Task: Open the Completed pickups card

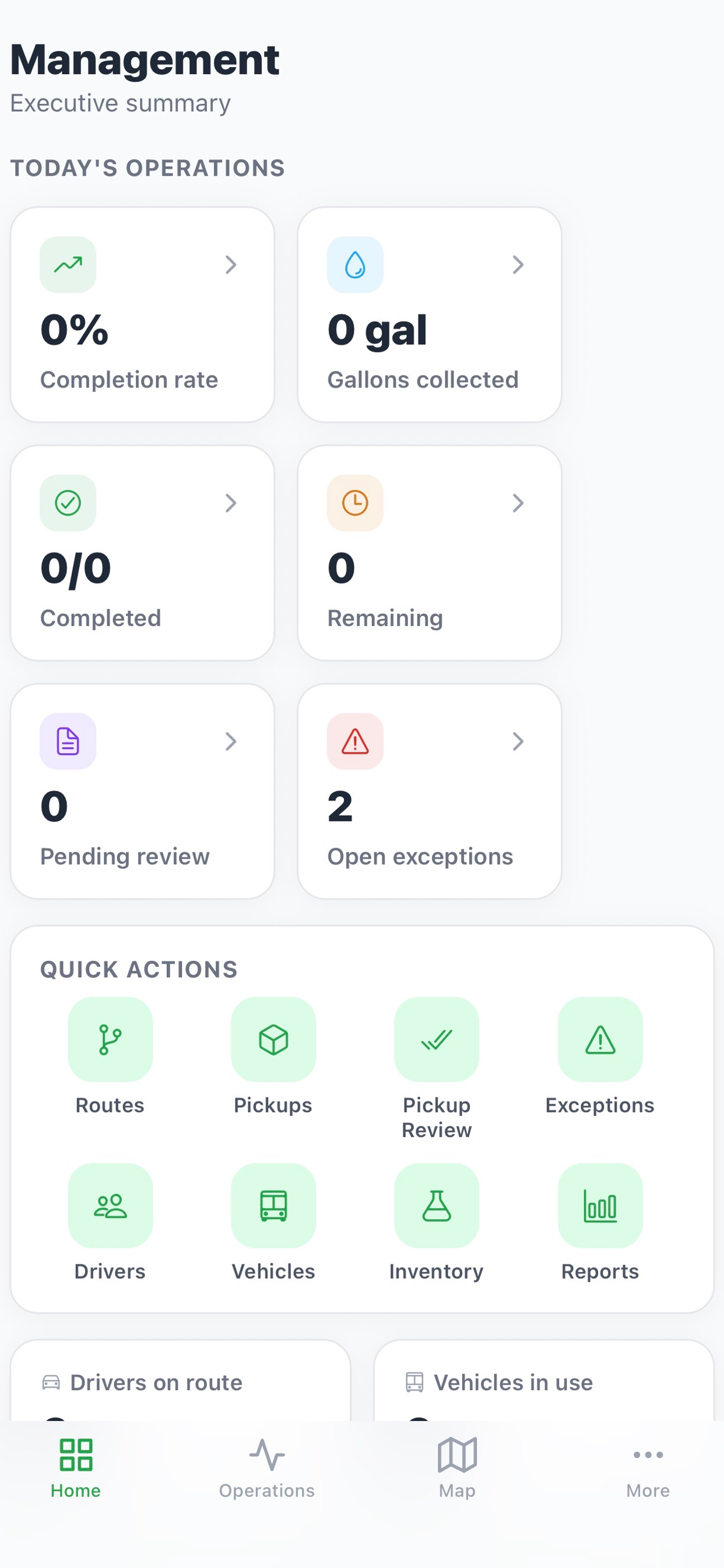Action: [x=142, y=552]
